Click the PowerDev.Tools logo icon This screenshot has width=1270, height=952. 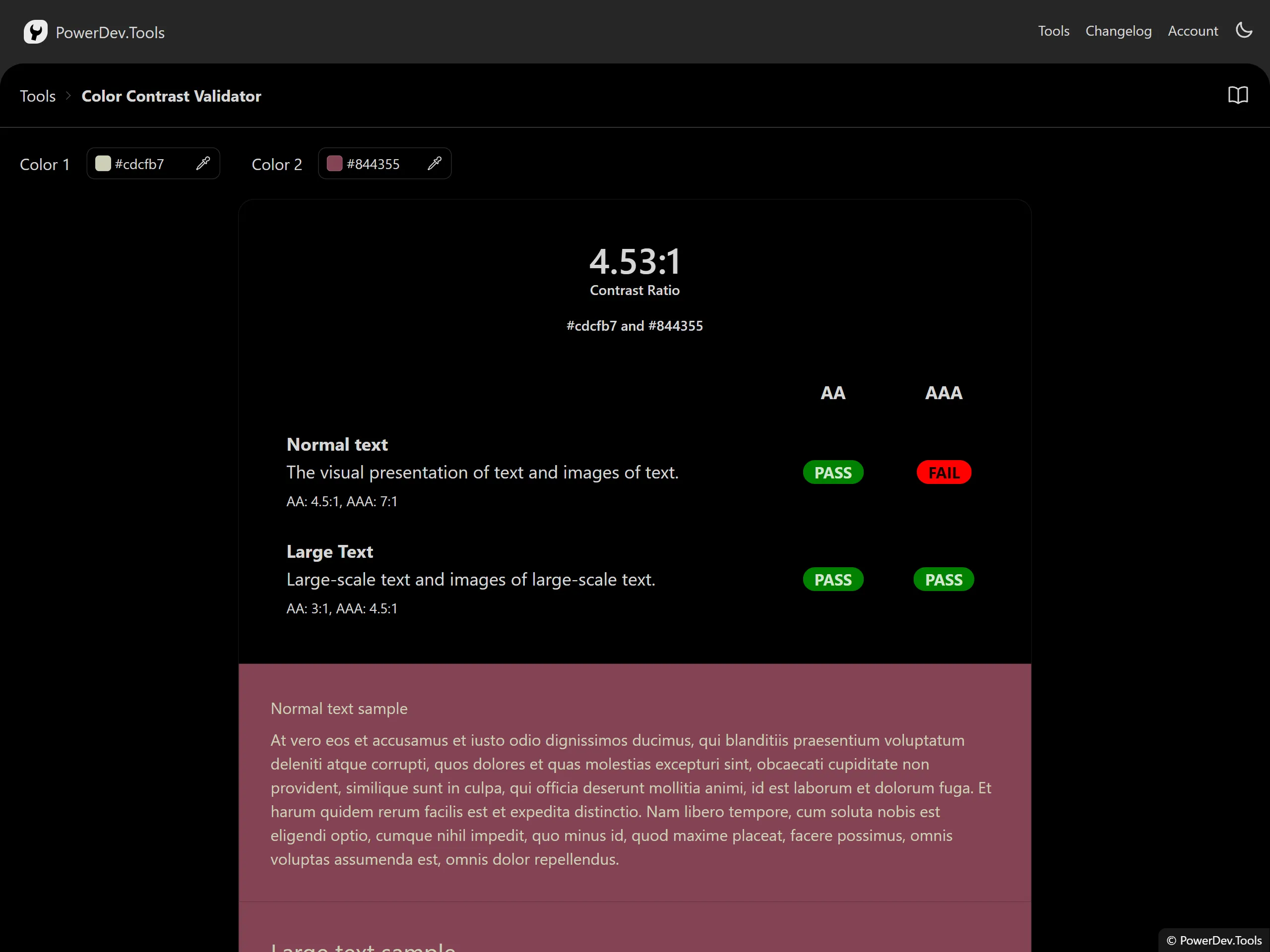(x=35, y=32)
